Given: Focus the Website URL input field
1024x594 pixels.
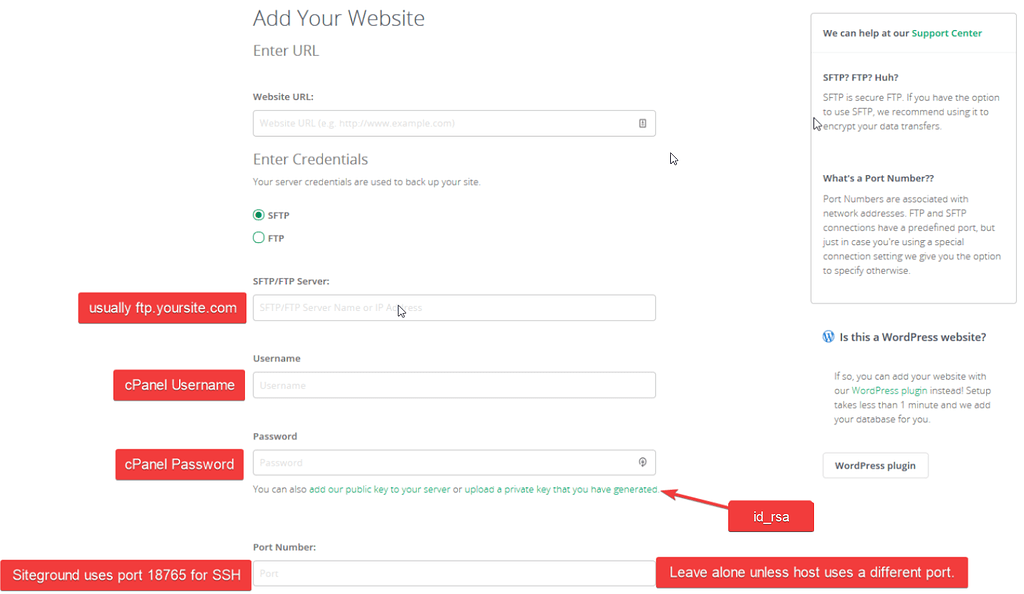Looking at the screenshot, I should pos(454,123).
